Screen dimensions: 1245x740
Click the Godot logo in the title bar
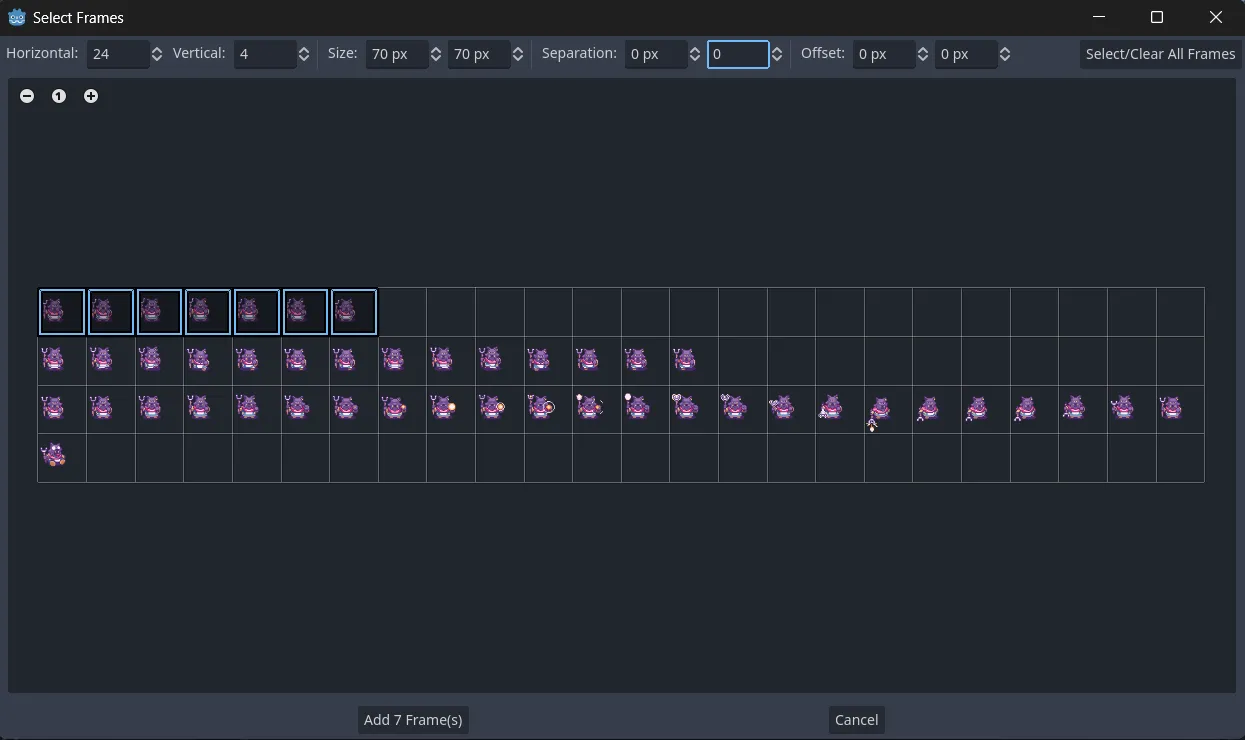[16, 17]
